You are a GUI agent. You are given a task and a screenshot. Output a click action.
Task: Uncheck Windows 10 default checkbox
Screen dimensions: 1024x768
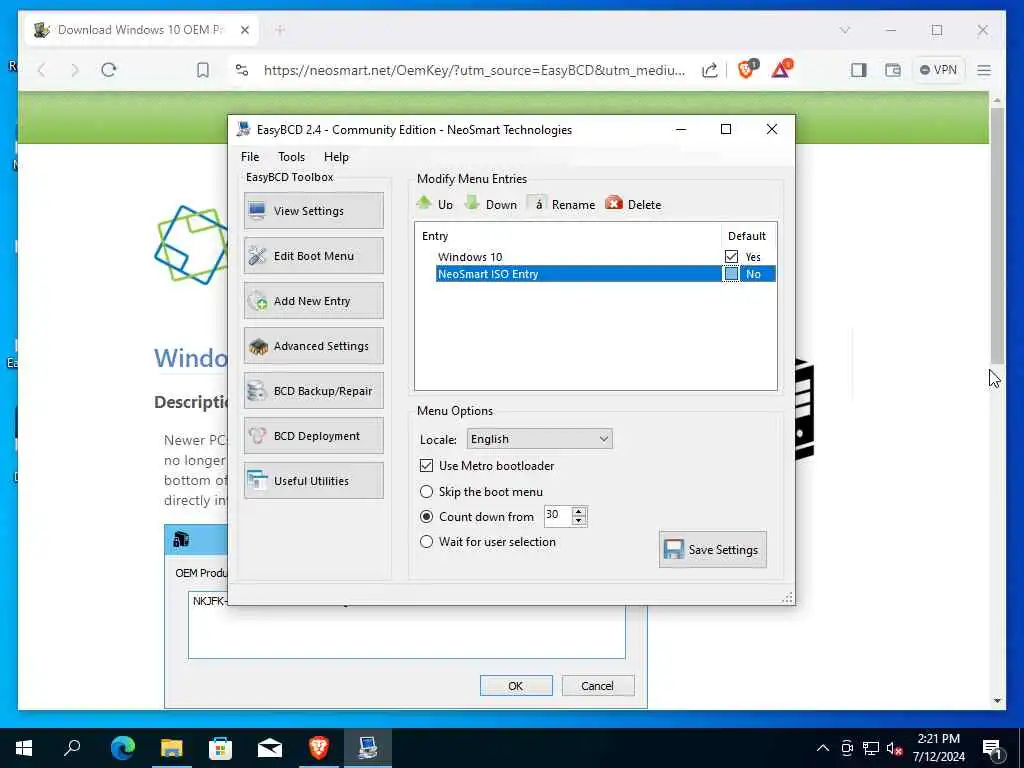tap(731, 257)
